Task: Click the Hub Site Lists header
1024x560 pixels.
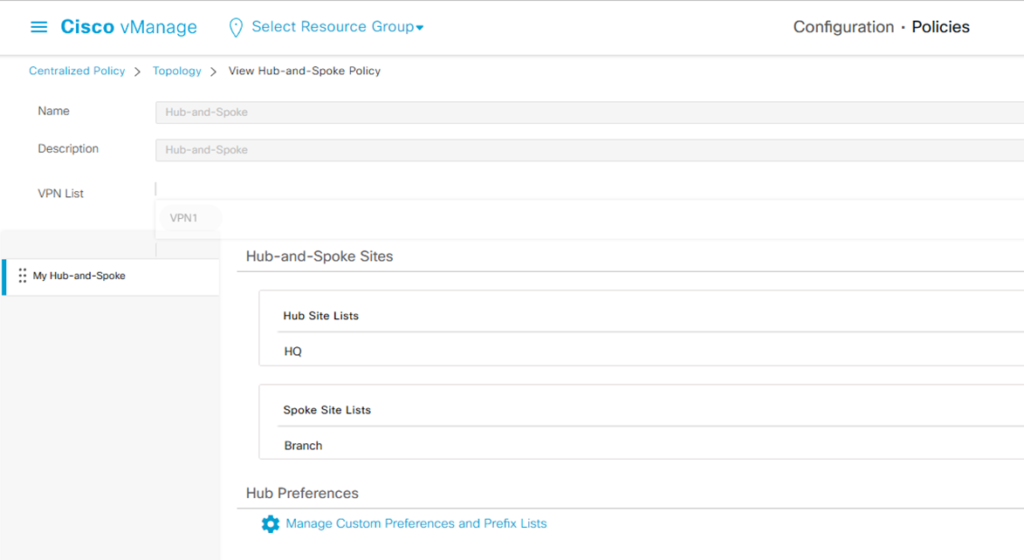Action: [321, 316]
